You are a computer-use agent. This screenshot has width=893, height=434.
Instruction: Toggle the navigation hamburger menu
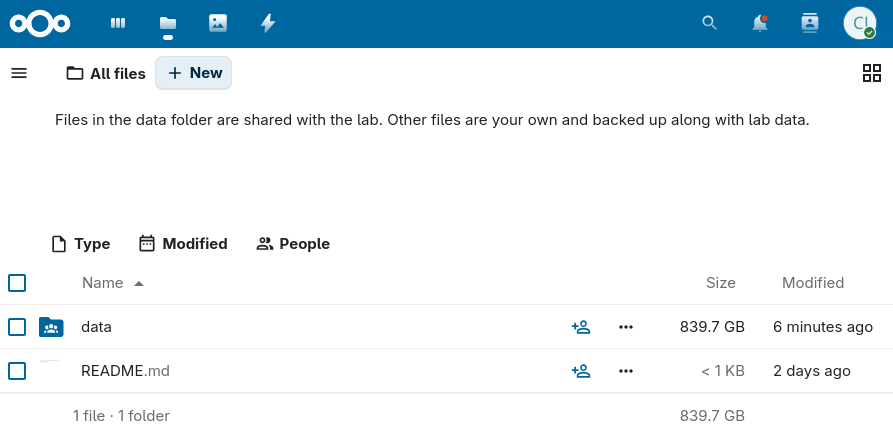click(x=19, y=73)
